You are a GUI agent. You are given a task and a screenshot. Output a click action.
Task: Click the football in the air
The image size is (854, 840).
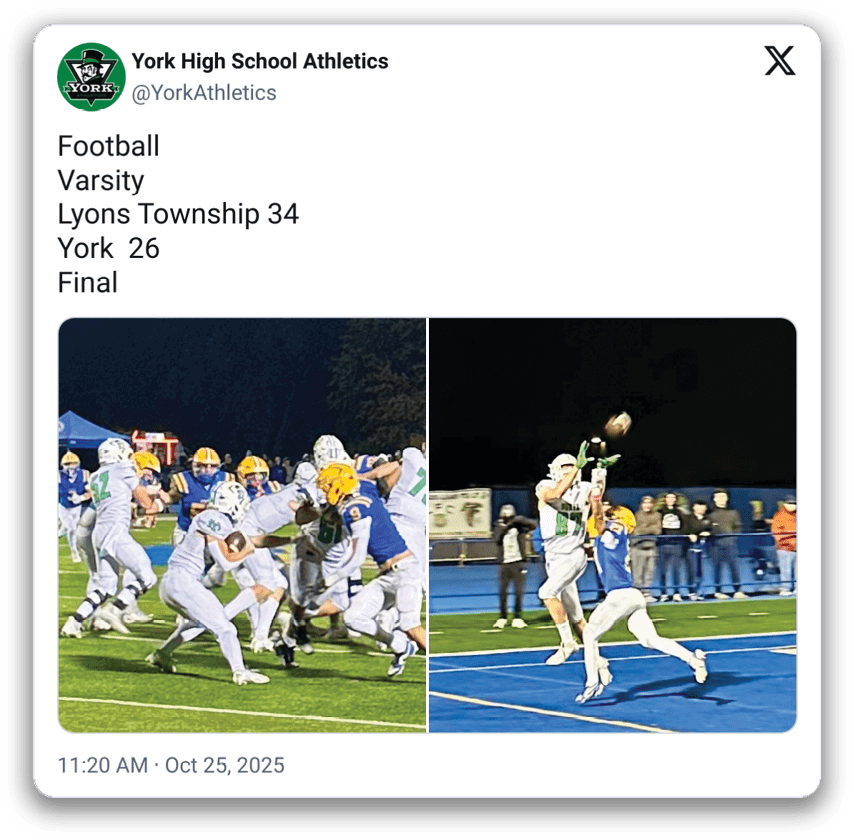pyautogui.click(x=618, y=424)
